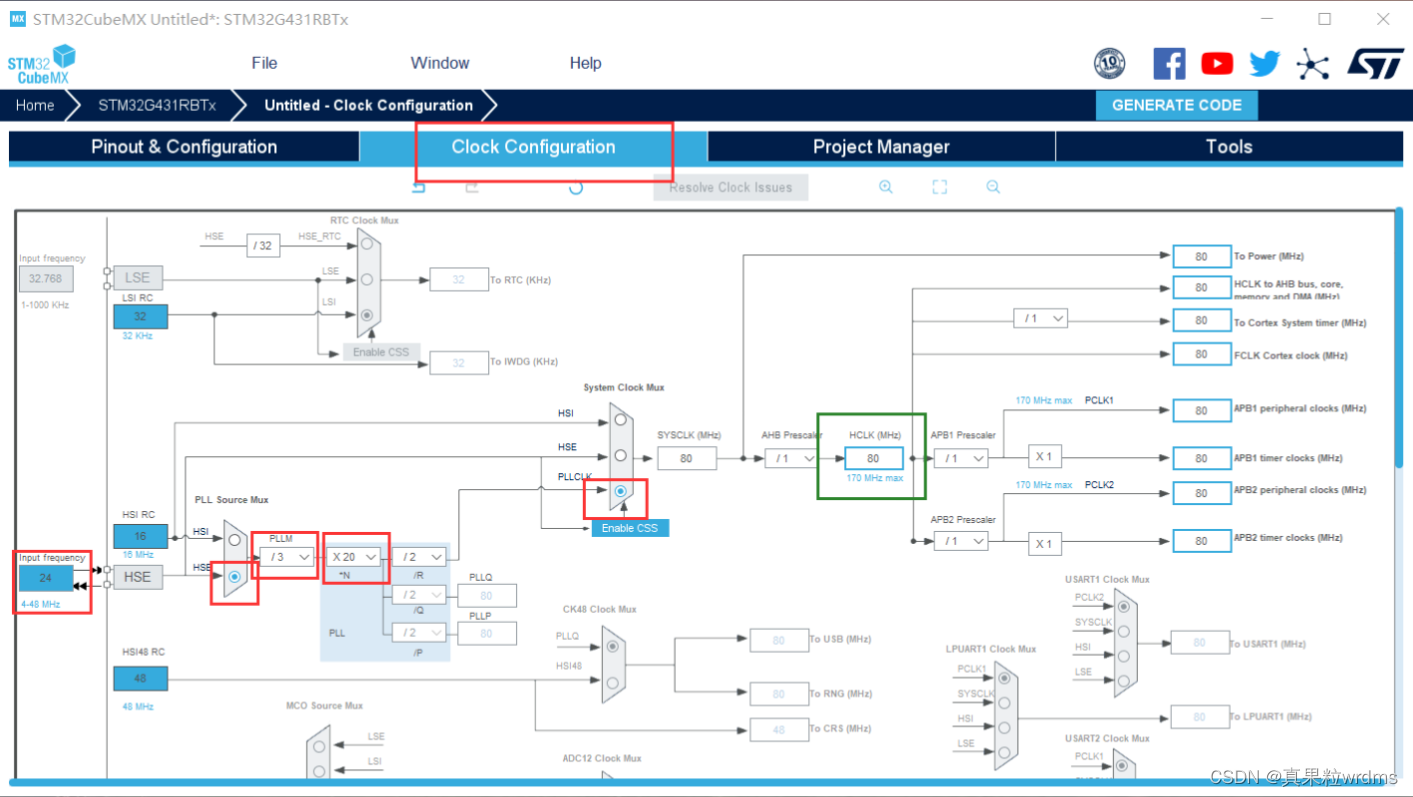
Task: Edit the HSE input frequency field 24
Action: [x=45, y=578]
